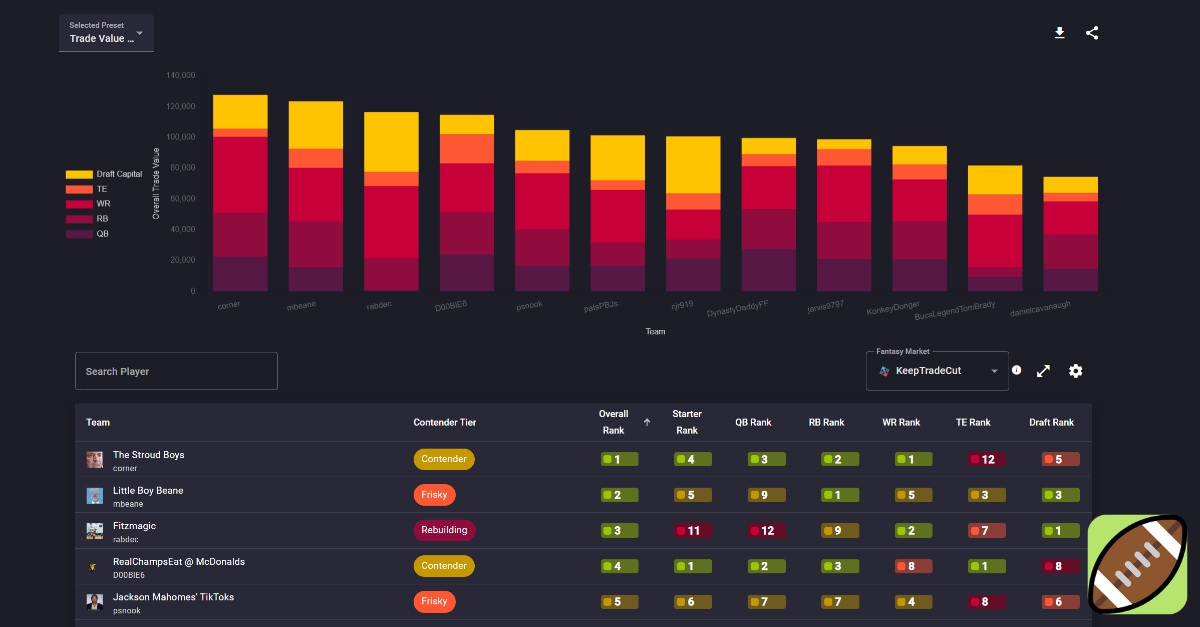Open the Selected Preset dropdown
1200x627 pixels.
point(106,33)
